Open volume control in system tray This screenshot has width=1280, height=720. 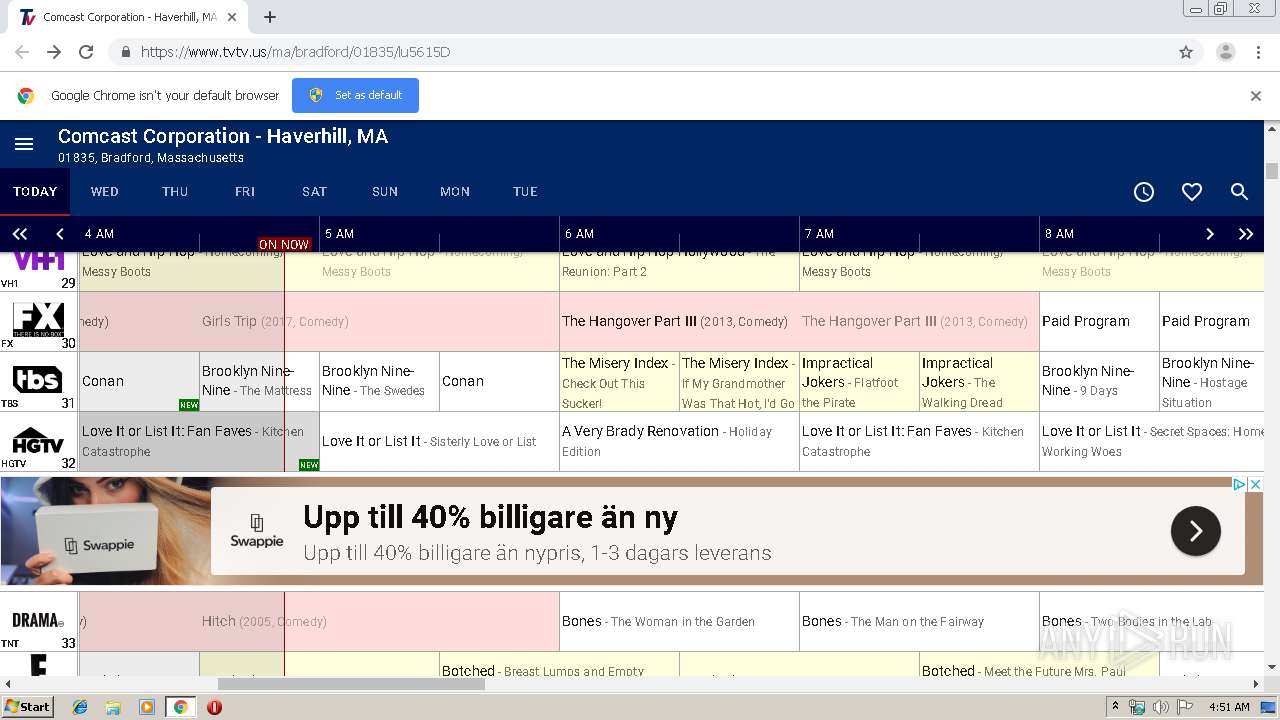[1161, 707]
